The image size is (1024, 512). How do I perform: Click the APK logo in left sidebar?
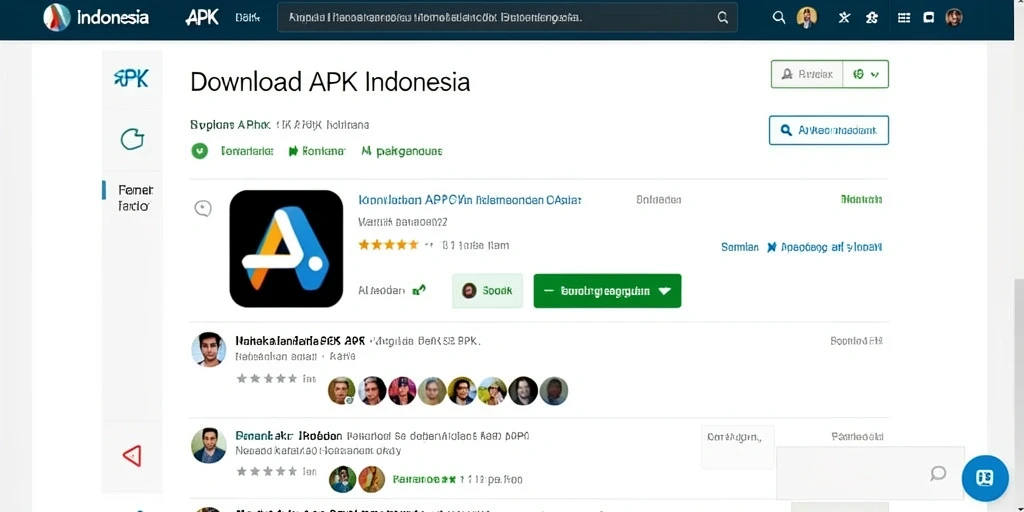point(131,78)
